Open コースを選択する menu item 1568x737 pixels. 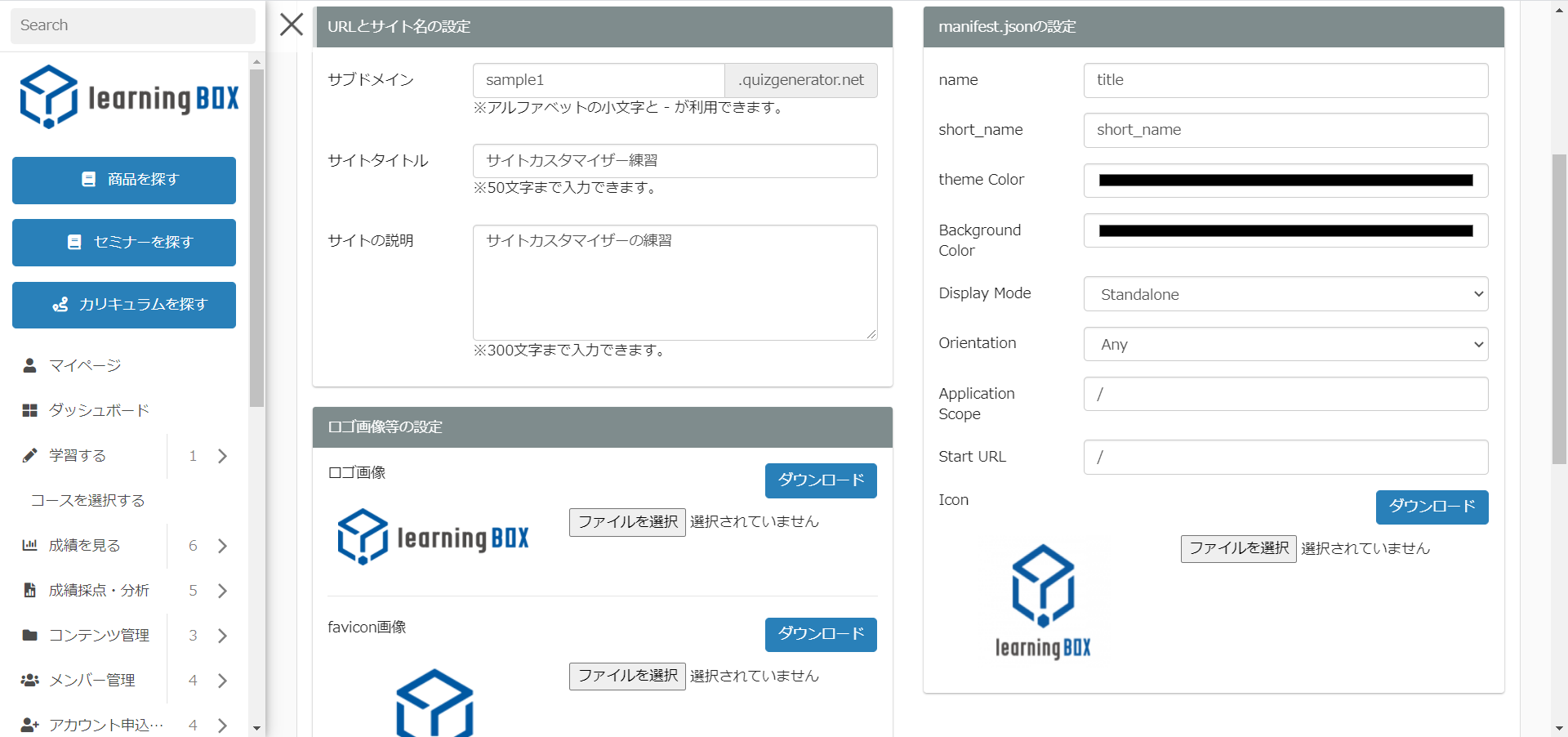[87, 500]
